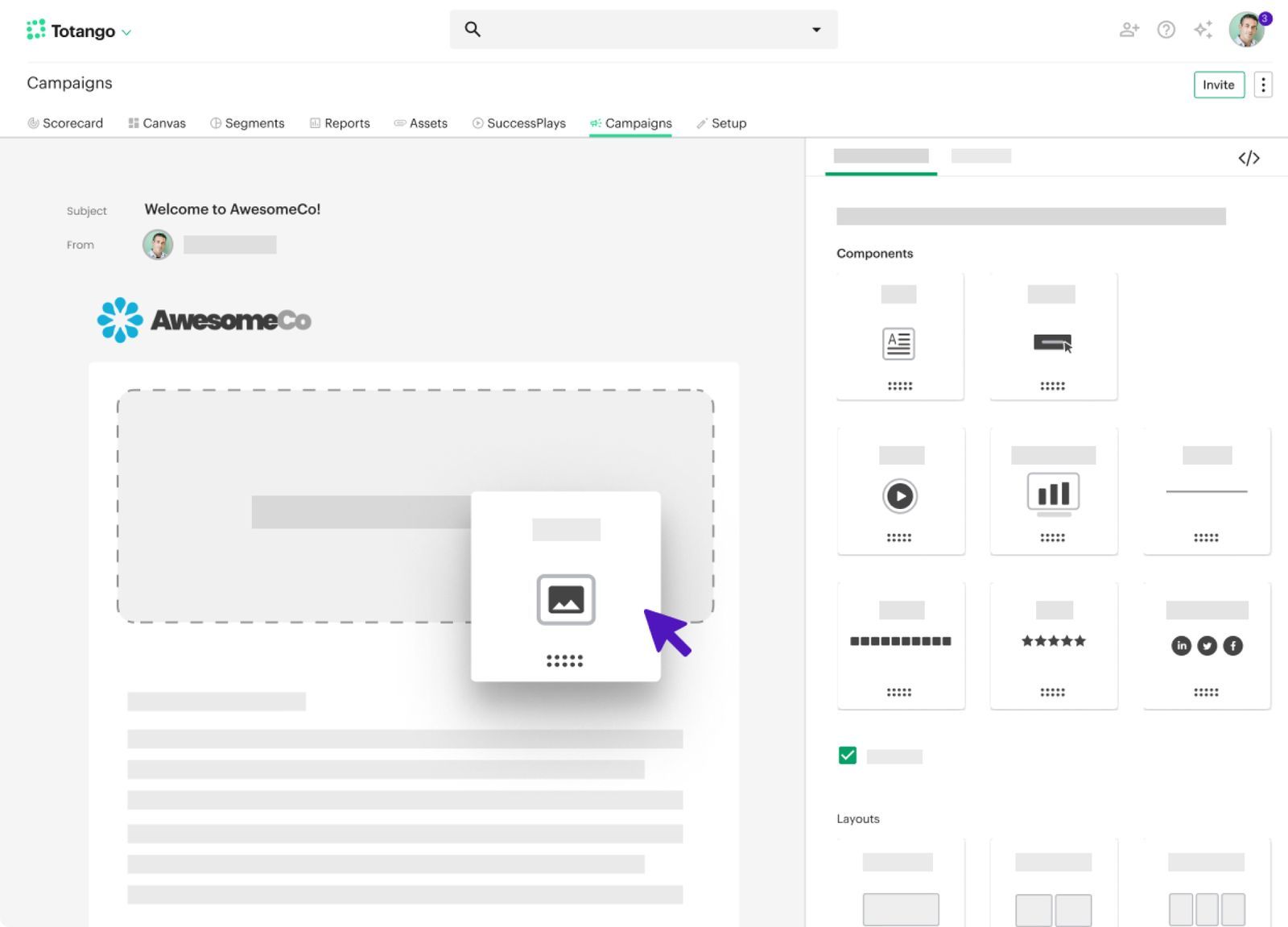Pick the social media icons component
1288x927 pixels.
(x=1205, y=645)
